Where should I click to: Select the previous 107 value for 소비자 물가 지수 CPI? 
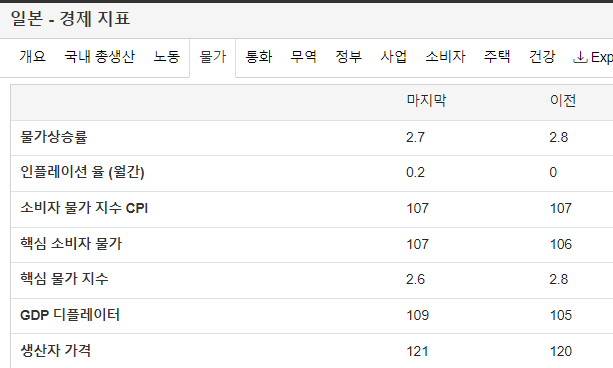point(561,208)
